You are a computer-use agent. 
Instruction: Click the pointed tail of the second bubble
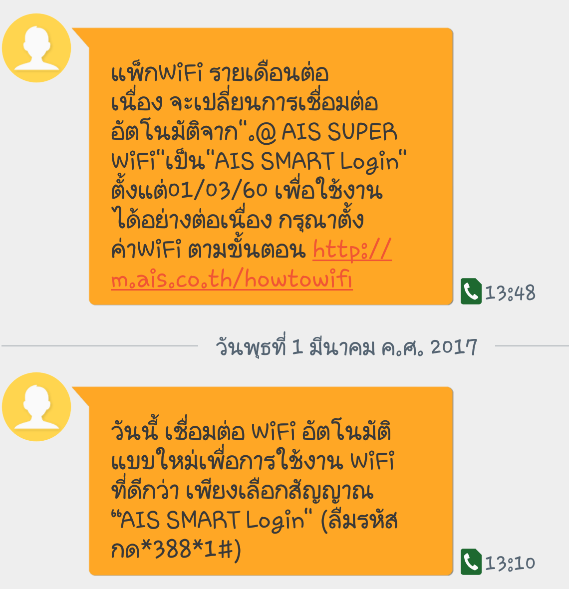[80, 396]
